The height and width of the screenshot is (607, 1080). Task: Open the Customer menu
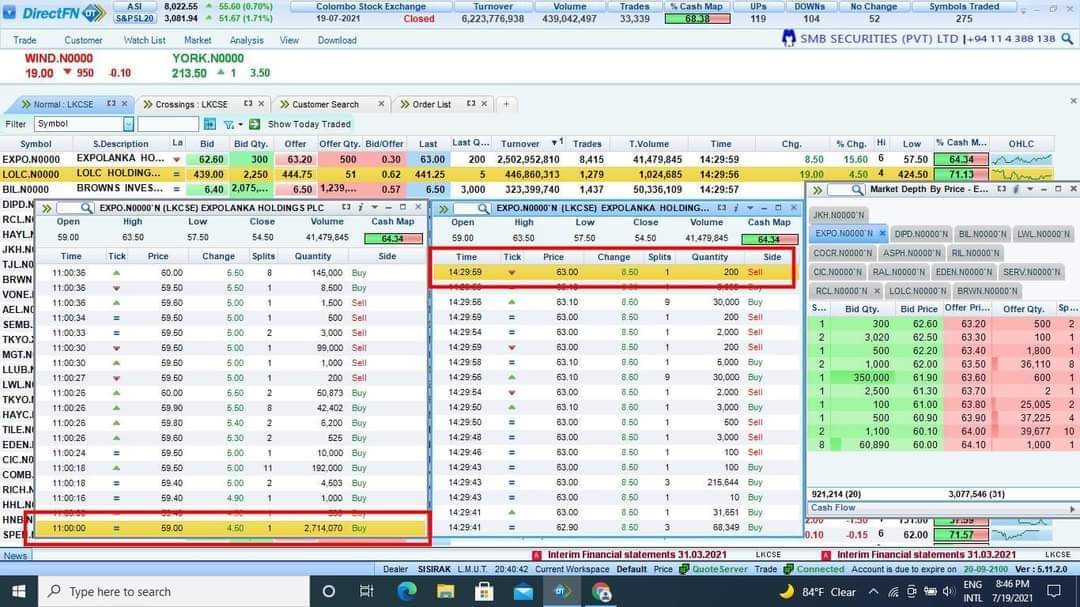point(83,40)
